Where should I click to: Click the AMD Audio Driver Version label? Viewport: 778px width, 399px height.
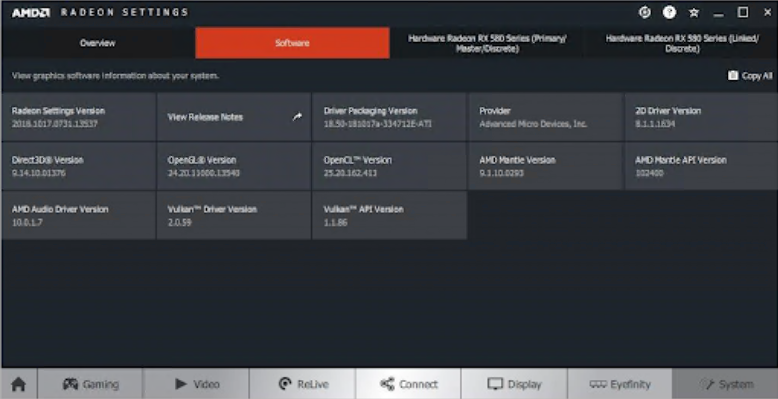tap(60, 209)
